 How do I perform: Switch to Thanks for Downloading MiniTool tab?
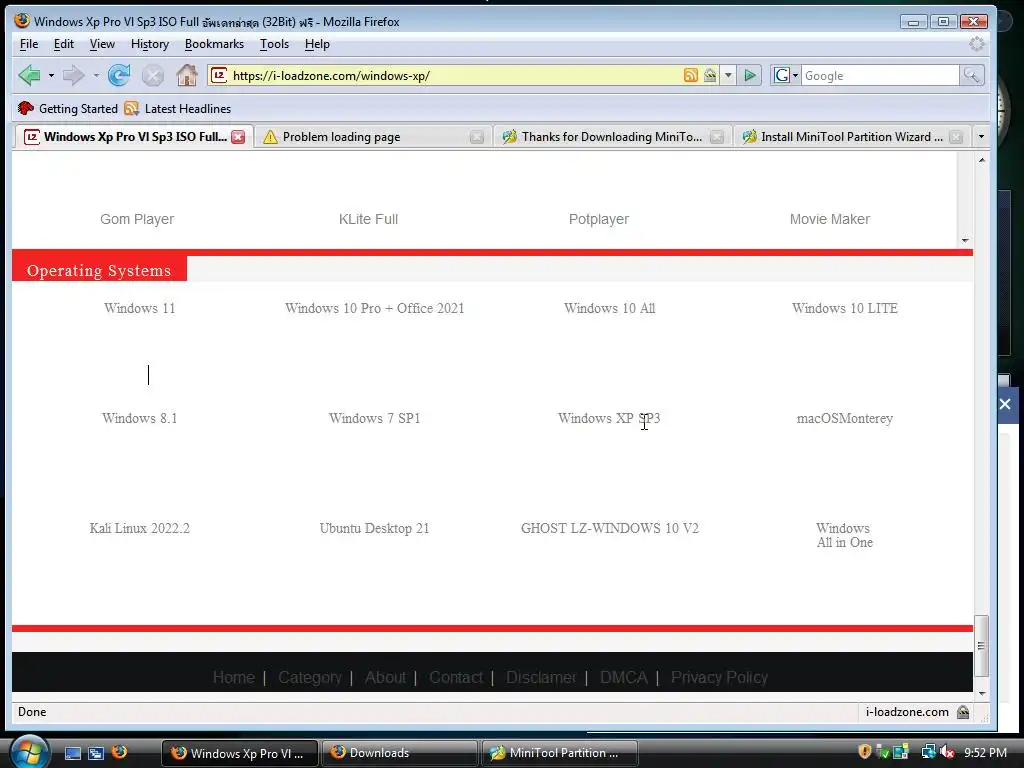click(x=611, y=136)
